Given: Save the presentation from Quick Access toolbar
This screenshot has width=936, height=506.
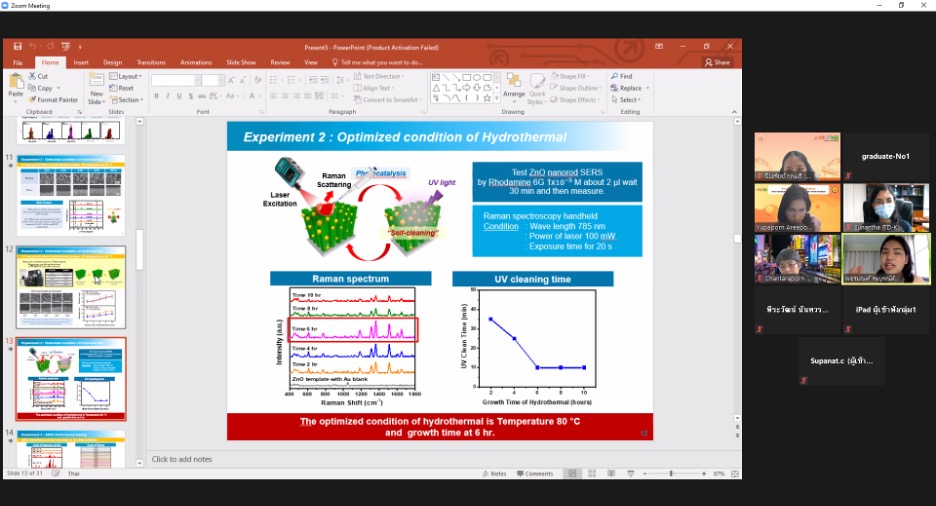Looking at the screenshot, I should 17,47.
